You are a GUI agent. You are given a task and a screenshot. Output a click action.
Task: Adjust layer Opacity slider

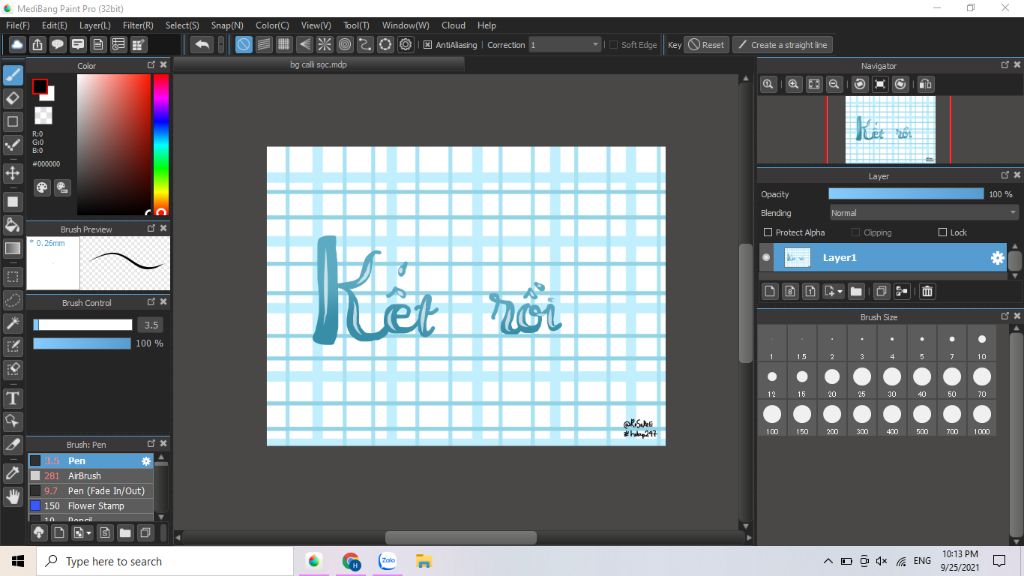coord(906,194)
